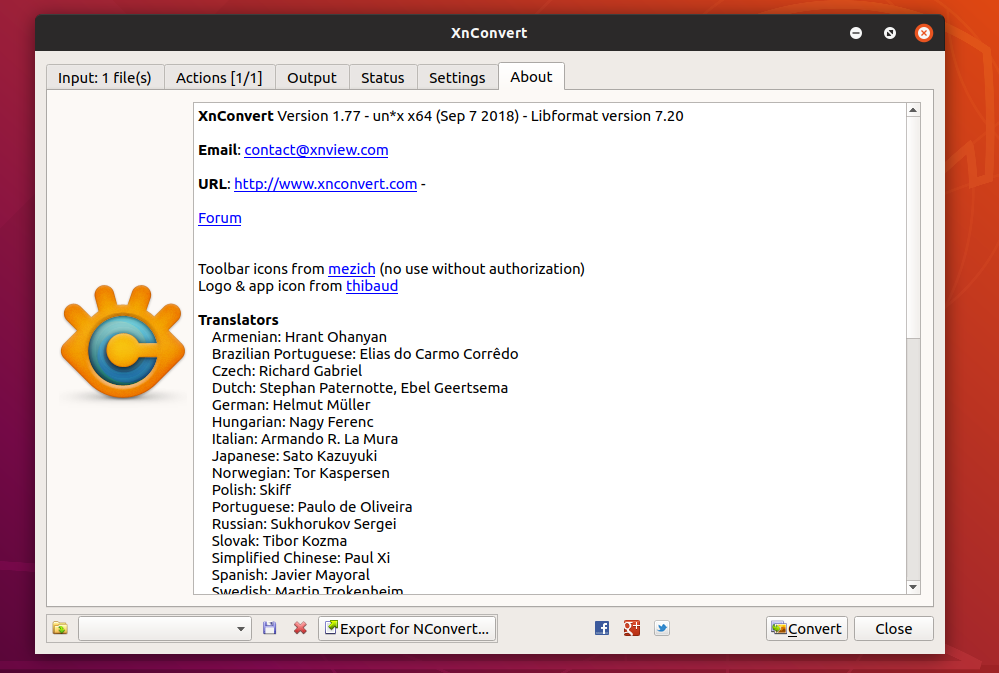The width and height of the screenshot is (999, 673).
Task: Open the Actions [1/1] tab
Action: (x=219, y=78)
